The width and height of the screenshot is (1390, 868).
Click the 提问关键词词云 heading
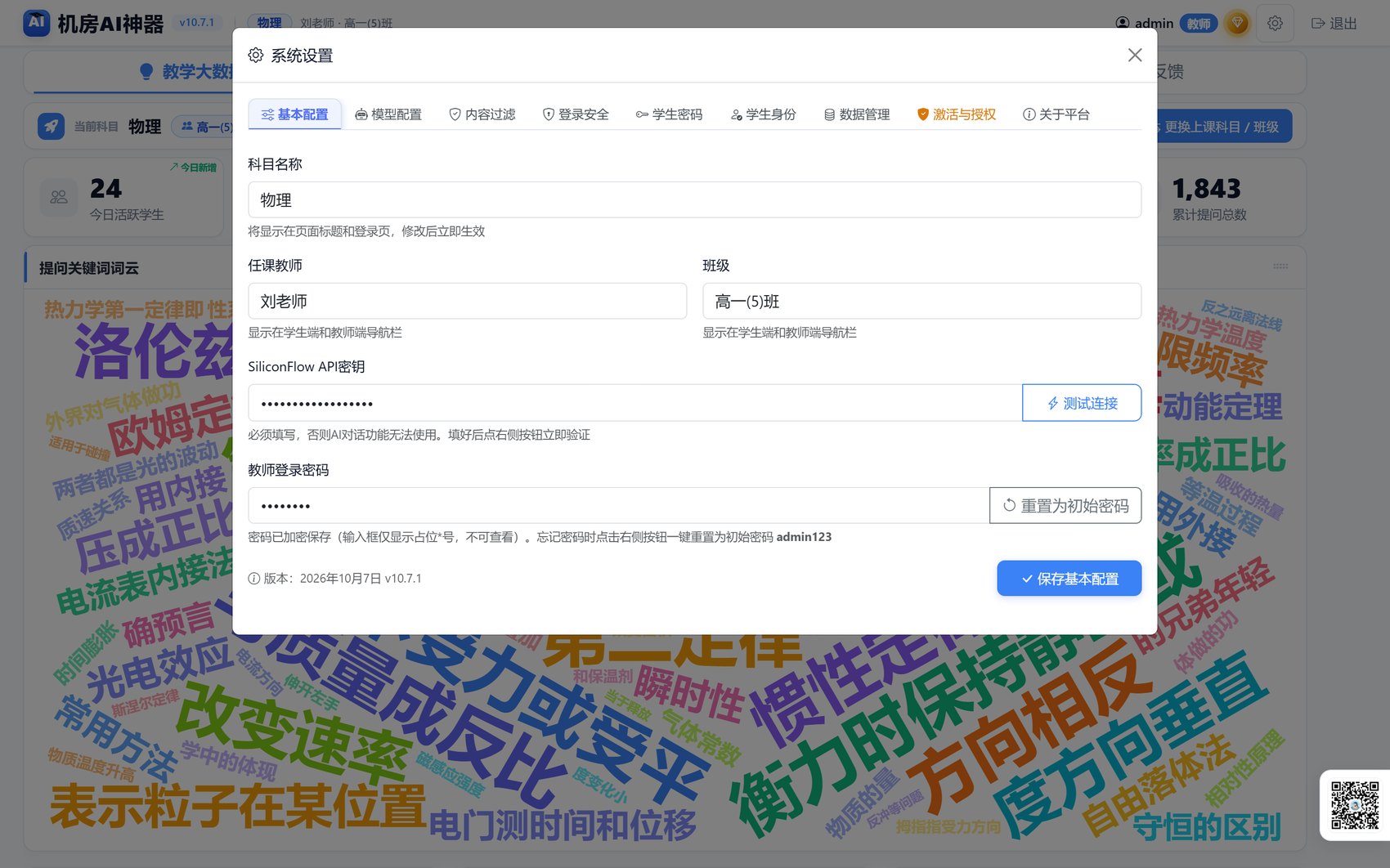(89, 268)
